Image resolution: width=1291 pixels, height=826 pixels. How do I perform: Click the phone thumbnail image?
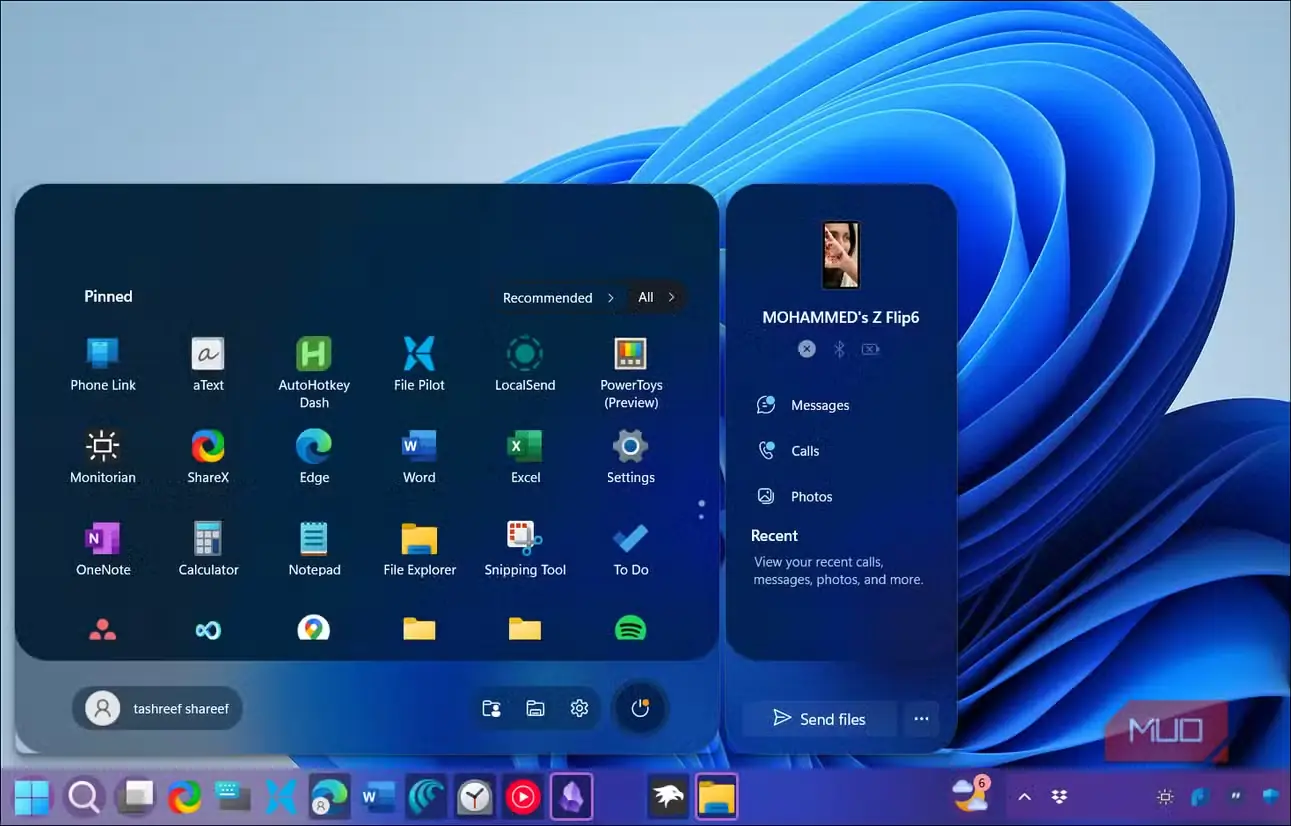click(841, 255)
